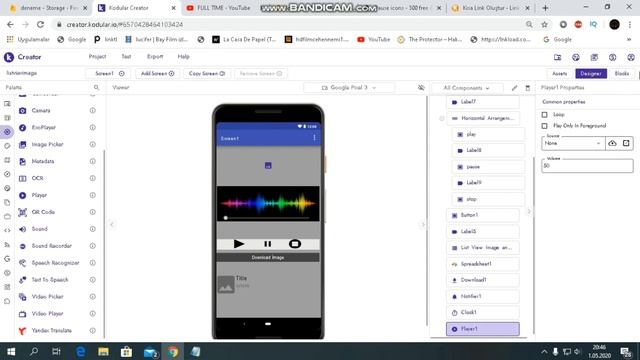Viewport: 640px width, 360px height.
Task: Add the Camera component from palette
Action: click(x=41, y=111)
